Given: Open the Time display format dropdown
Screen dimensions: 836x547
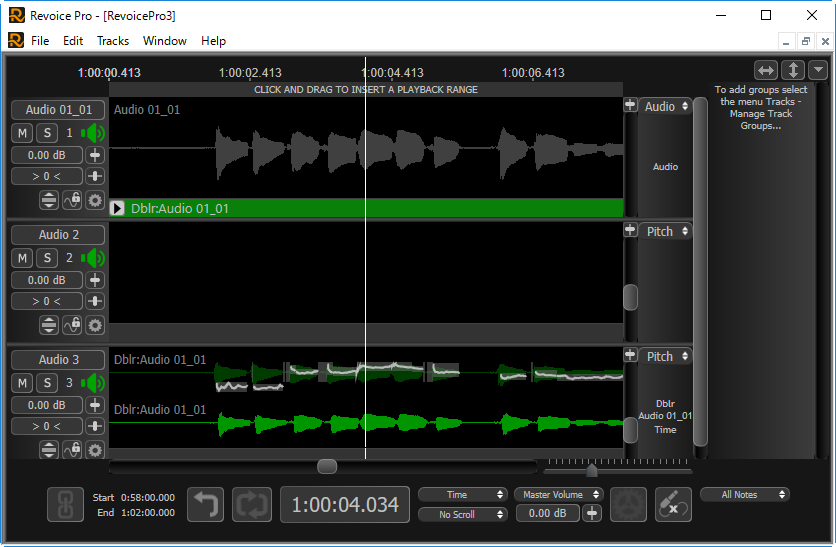Looking at the screenshot, I should (462, 495).
